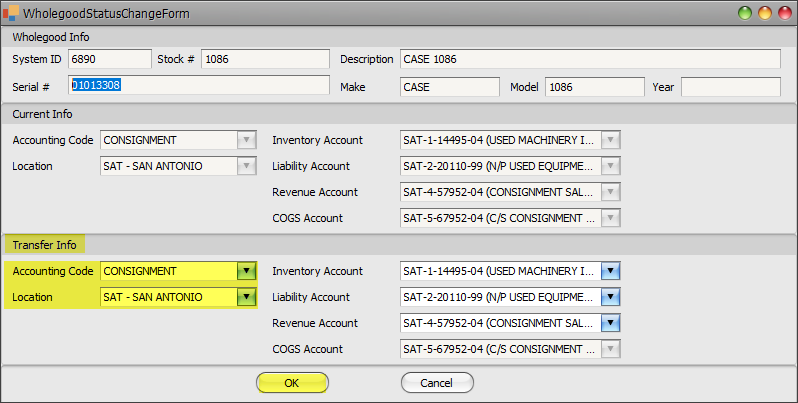This screenshot has width=798, height=403.
Task: Expand Transfer Info Inventory Account dropdown
Action: click(610, 271)
